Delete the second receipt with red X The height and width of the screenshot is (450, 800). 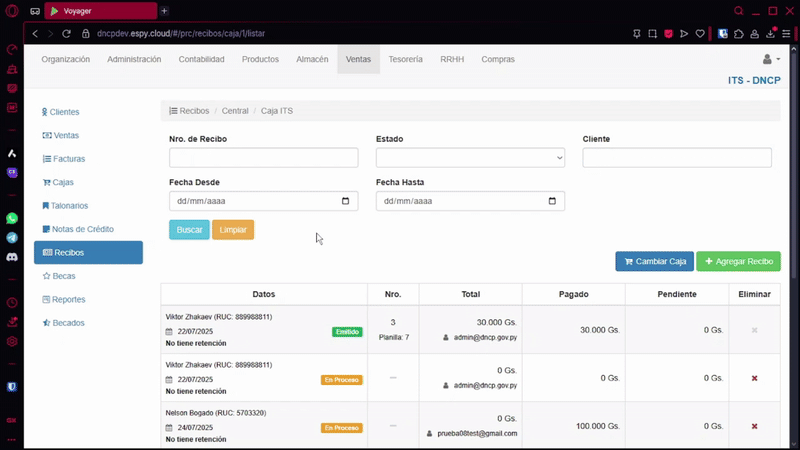click(754, 378)
